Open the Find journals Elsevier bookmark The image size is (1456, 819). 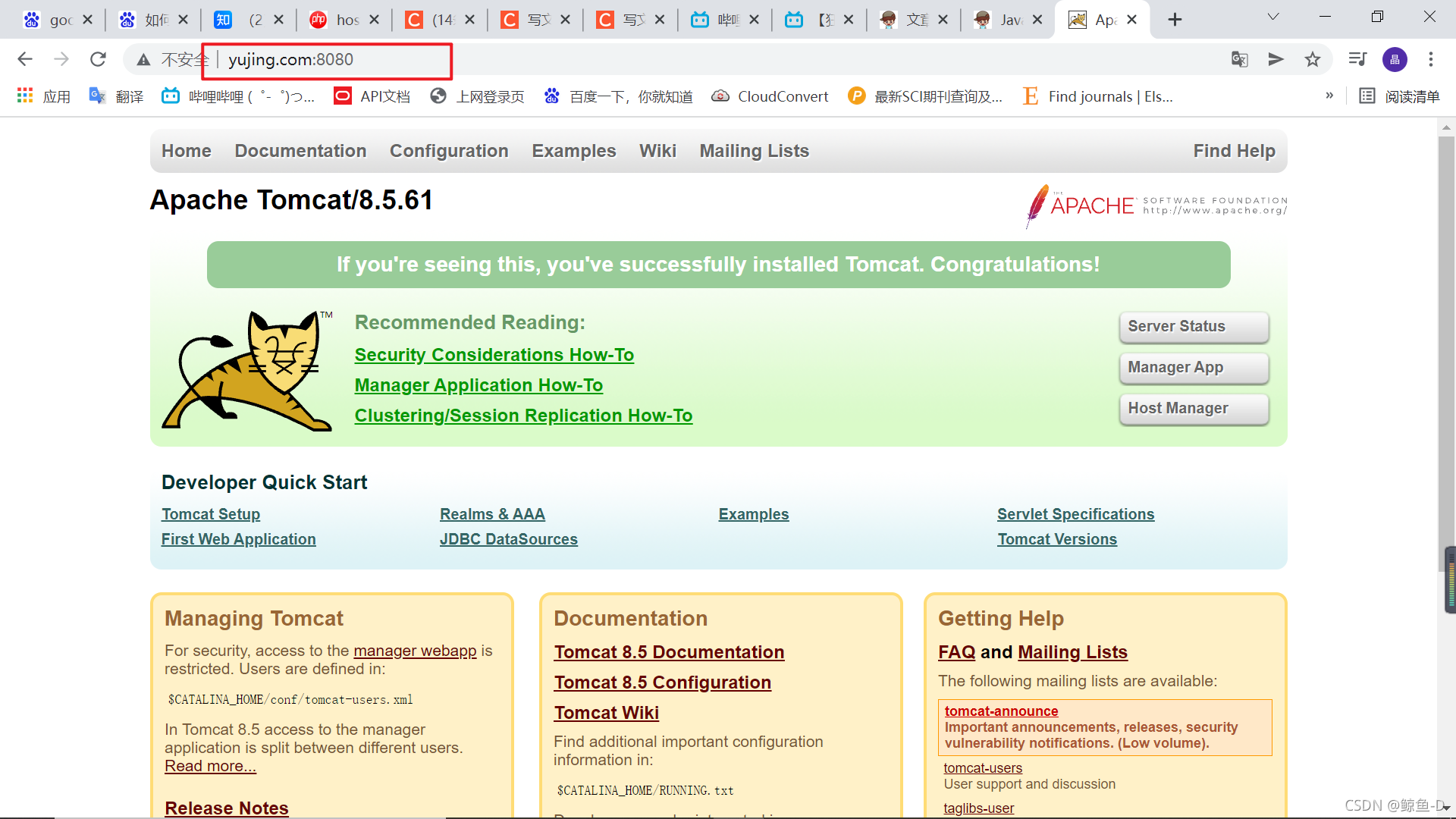pos(1097,96)
